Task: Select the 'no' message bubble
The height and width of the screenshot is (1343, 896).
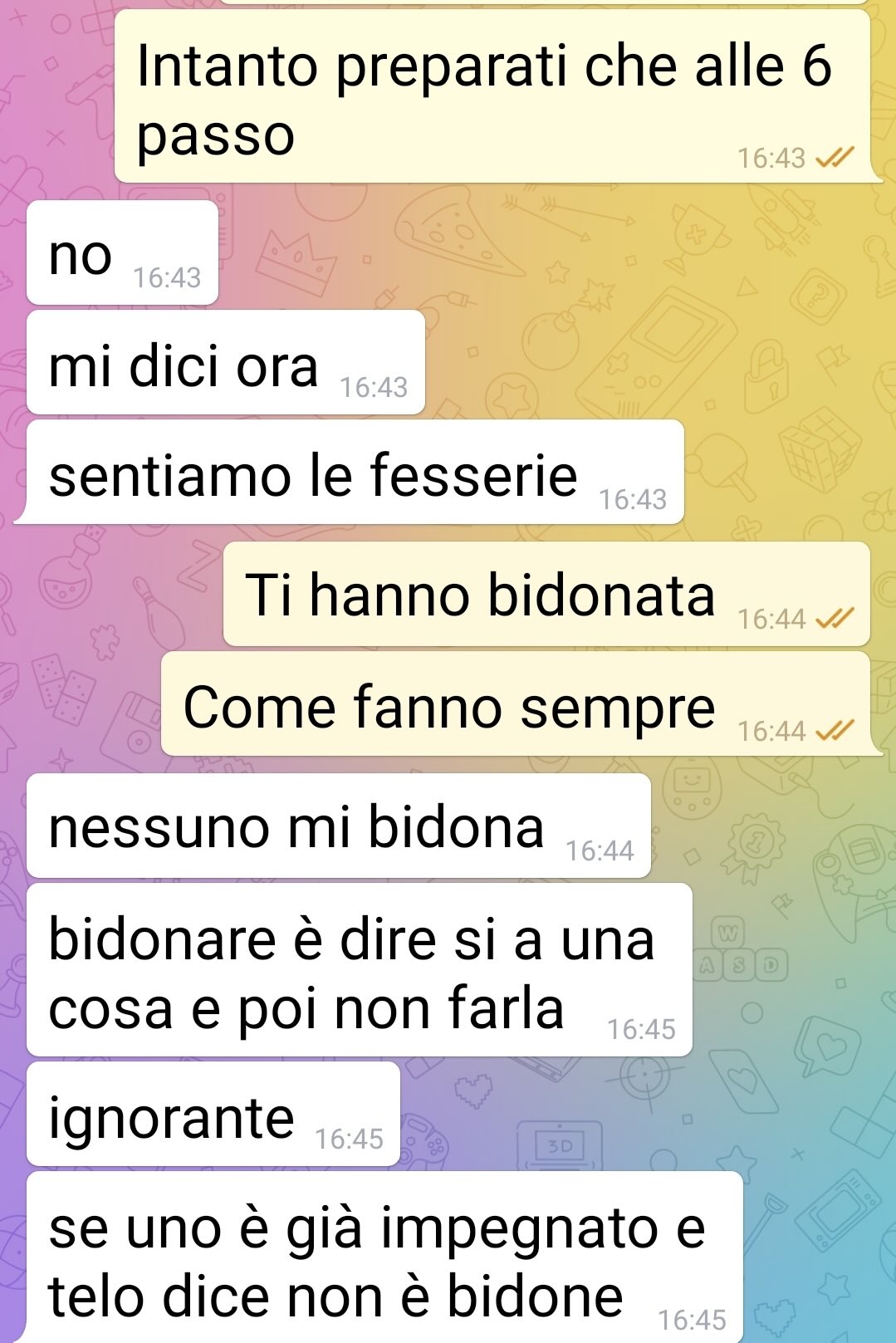Action: pos(122,252)
